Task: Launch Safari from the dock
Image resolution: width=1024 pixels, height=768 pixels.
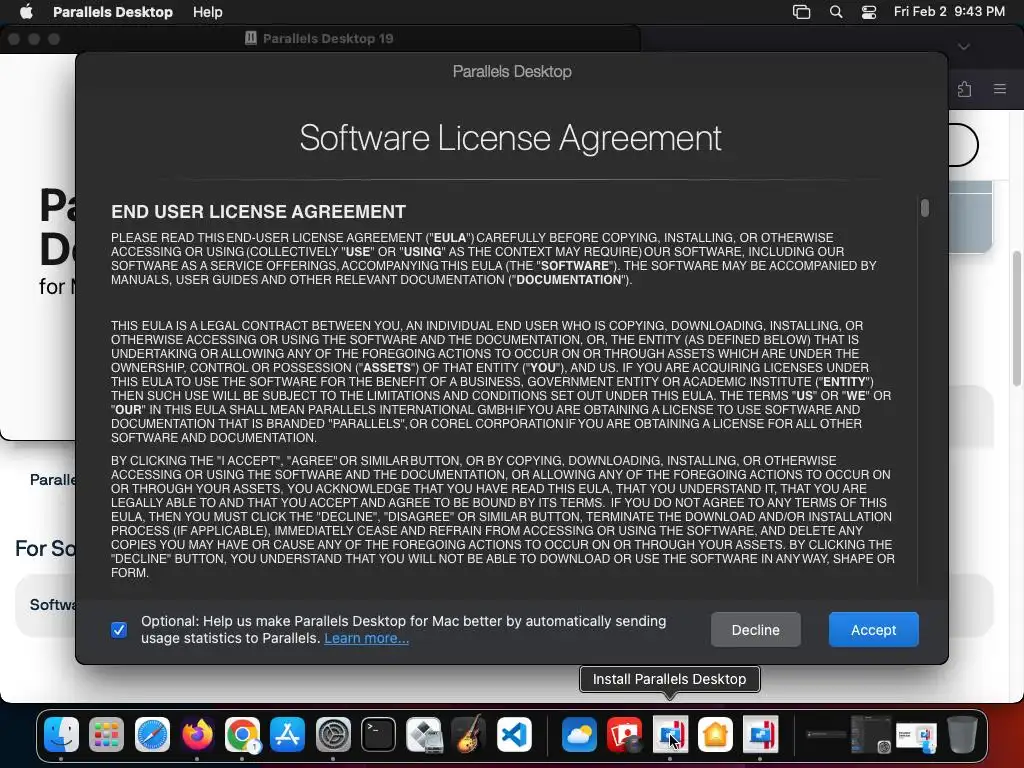Action: (152, 735)
